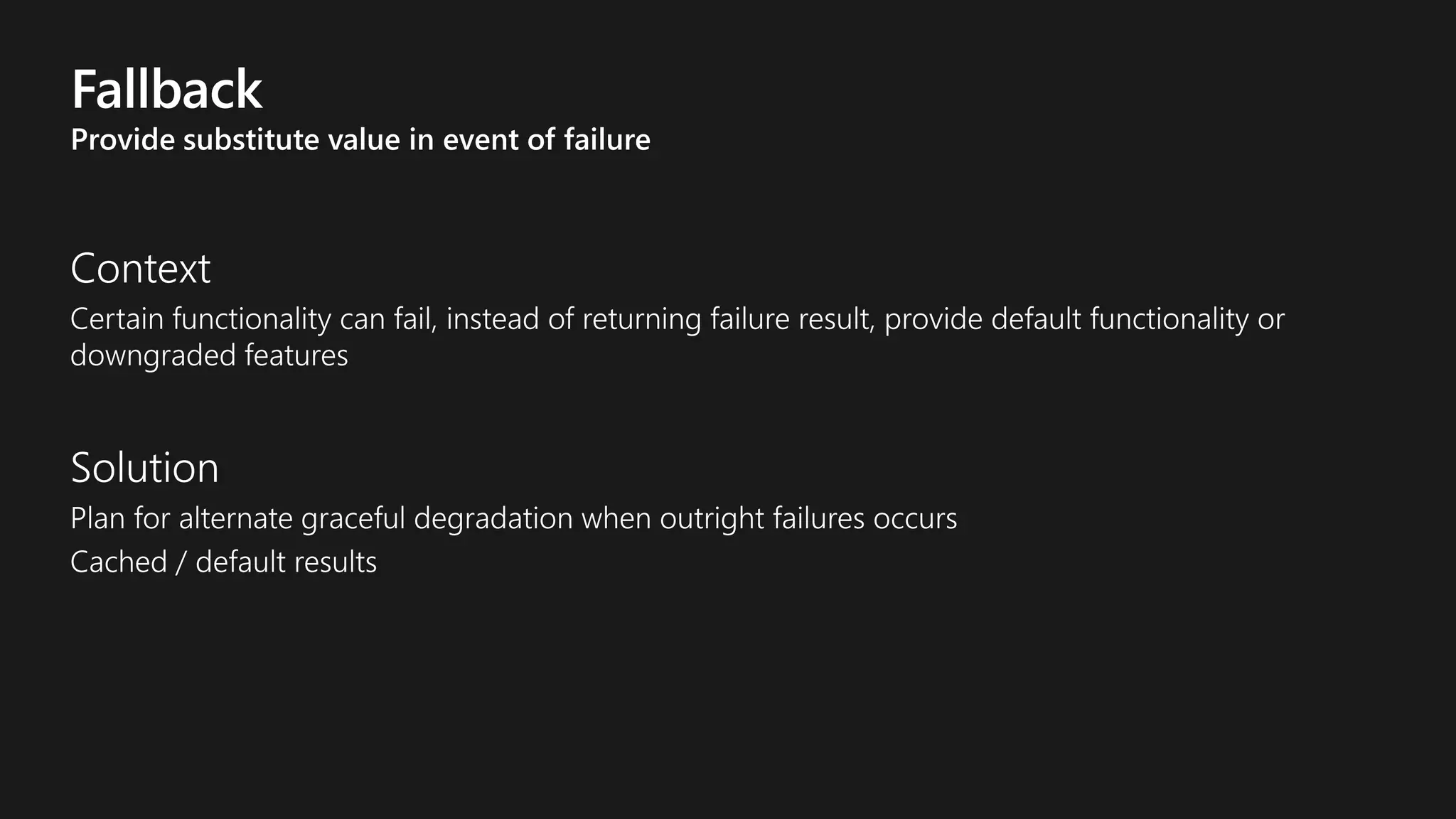Click the word "graceful" under Solution
This screenshot has height=819, width=1456.
[x=353, y=519]
